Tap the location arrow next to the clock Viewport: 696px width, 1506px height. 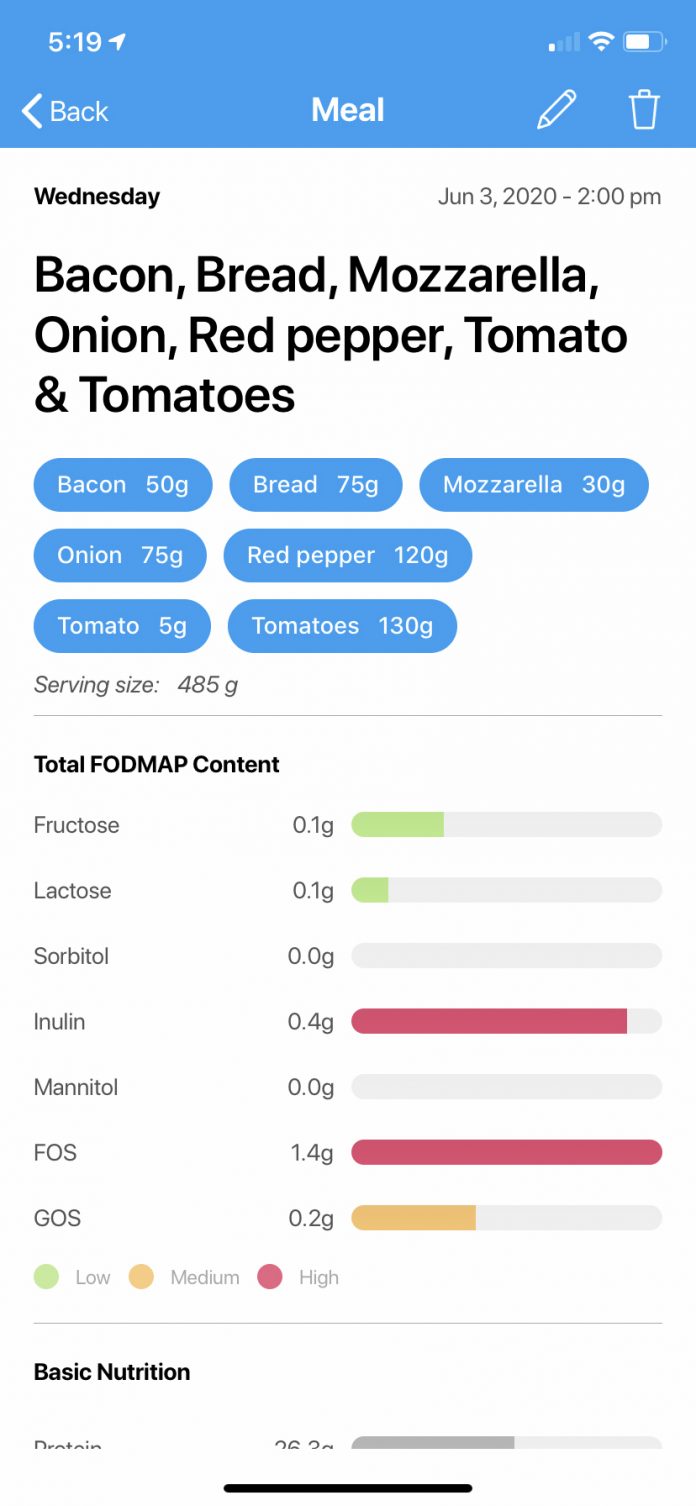point(116,40)
